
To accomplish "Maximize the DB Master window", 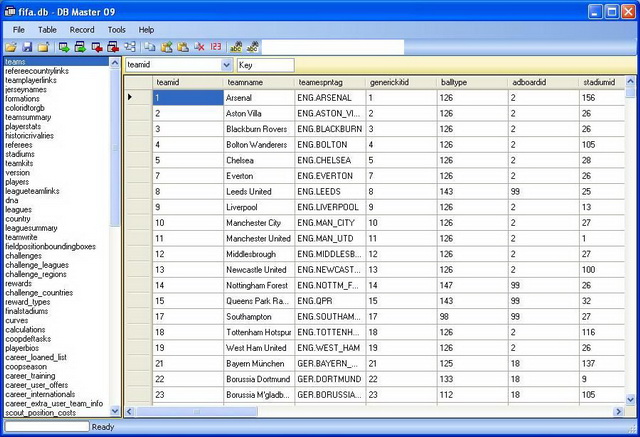I will coord(612,11).
